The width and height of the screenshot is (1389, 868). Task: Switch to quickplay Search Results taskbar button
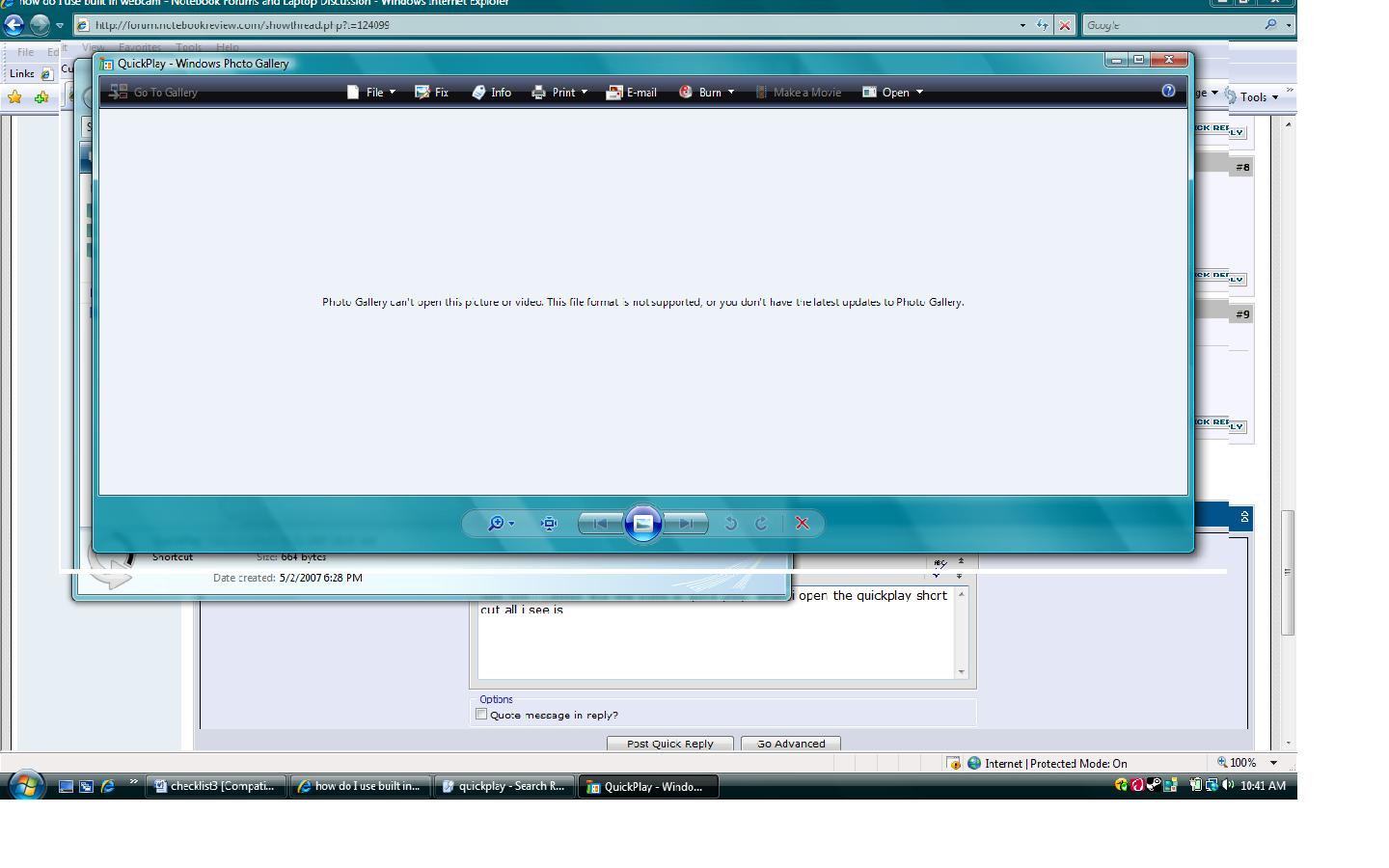pos(505,786)
